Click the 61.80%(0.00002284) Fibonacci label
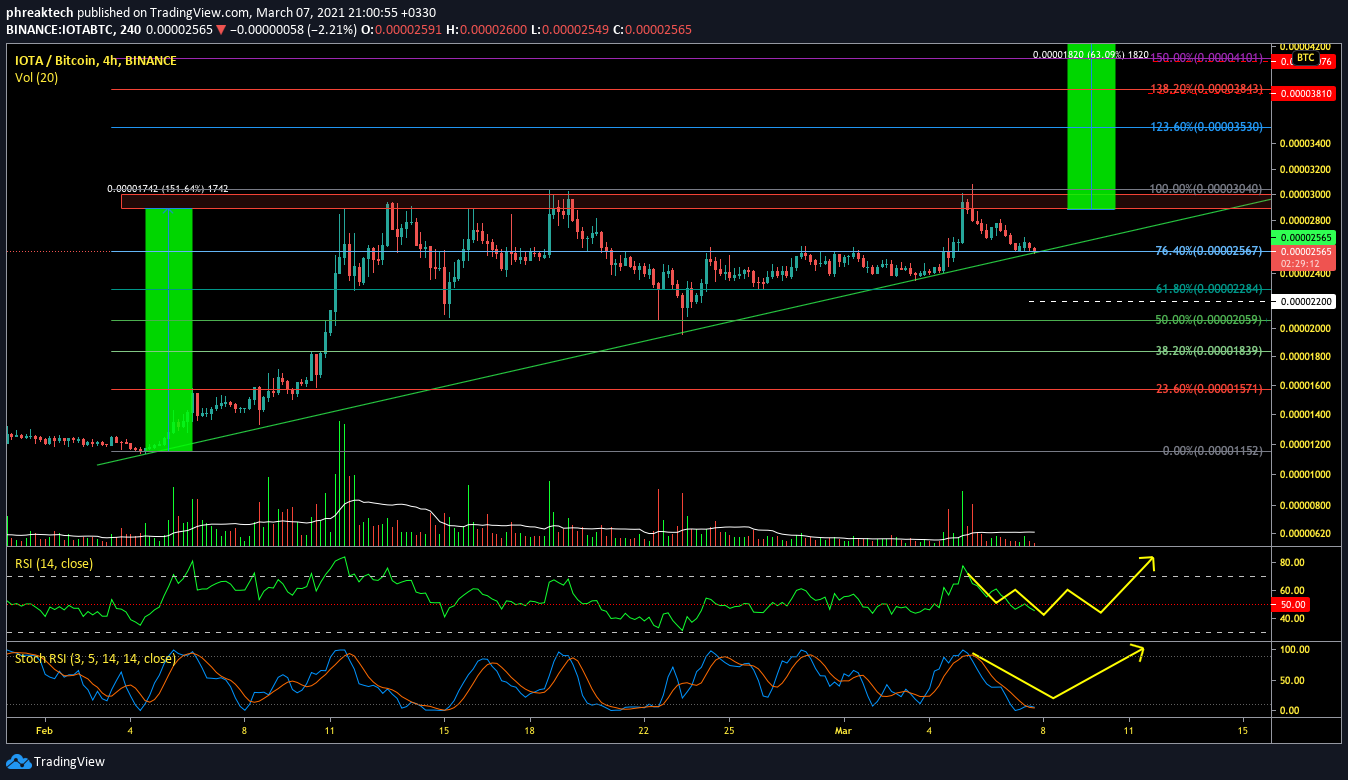 point(1209,289)
